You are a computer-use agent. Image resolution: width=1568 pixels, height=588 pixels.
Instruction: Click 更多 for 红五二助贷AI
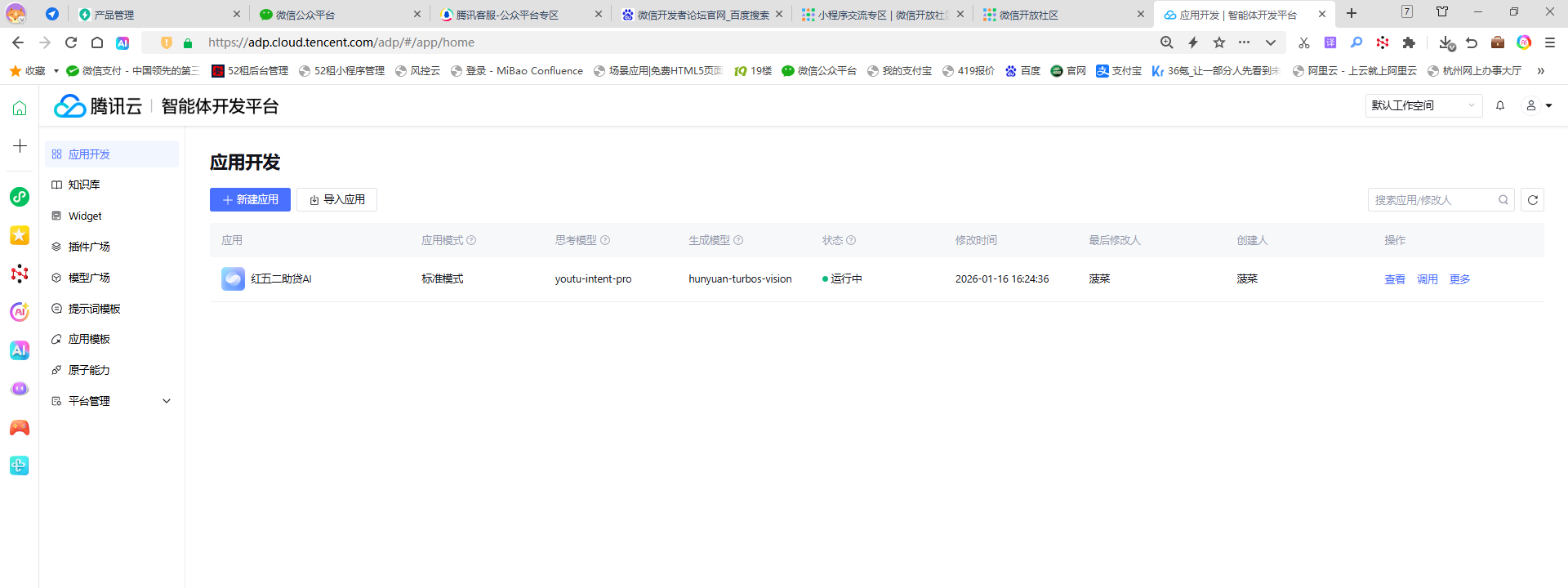(1460, 279)
